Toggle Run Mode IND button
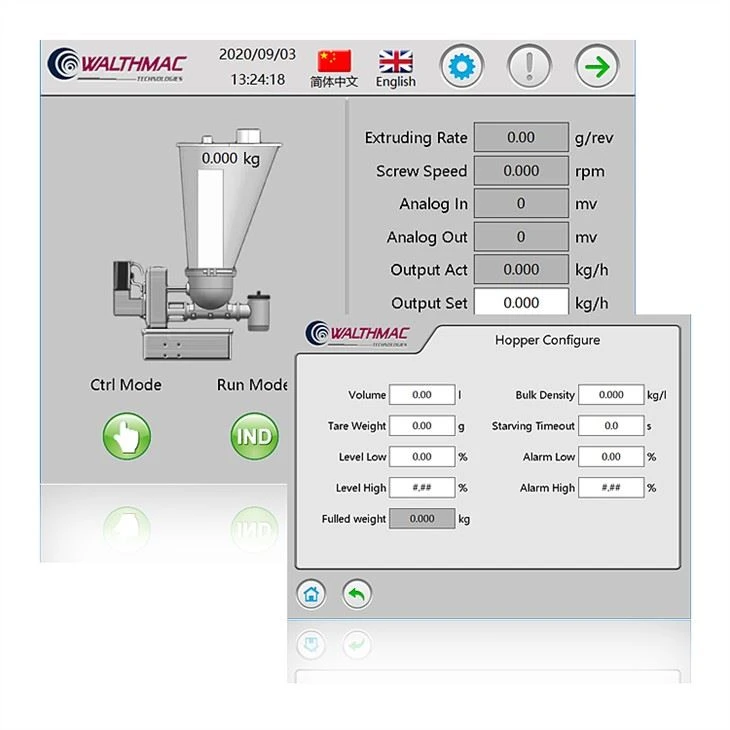 click(255, 436)
